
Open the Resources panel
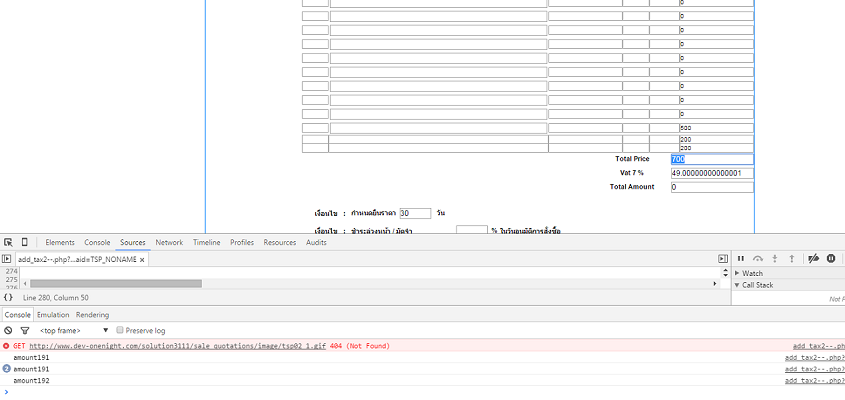click(x=280, y=243)
